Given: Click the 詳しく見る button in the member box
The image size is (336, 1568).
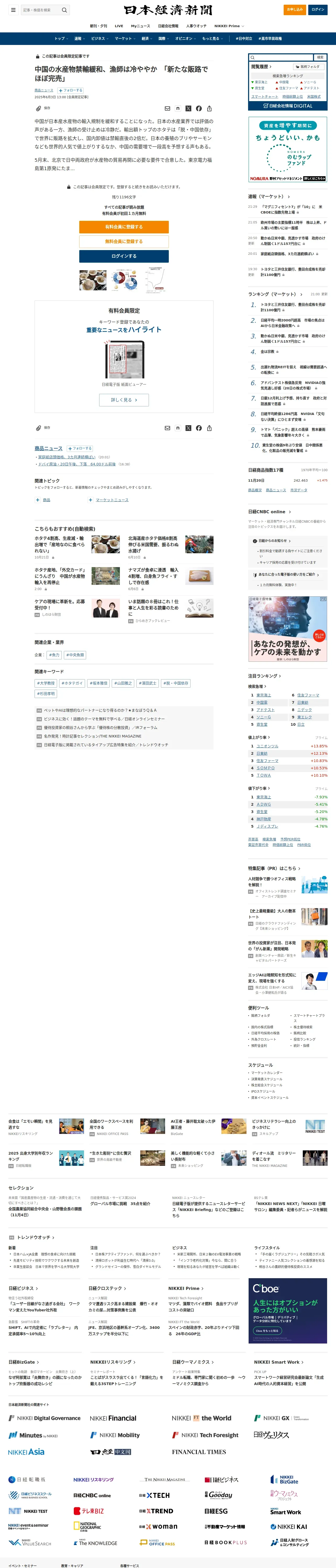Looking at the screenshot, I should click(x=124, y=400).
